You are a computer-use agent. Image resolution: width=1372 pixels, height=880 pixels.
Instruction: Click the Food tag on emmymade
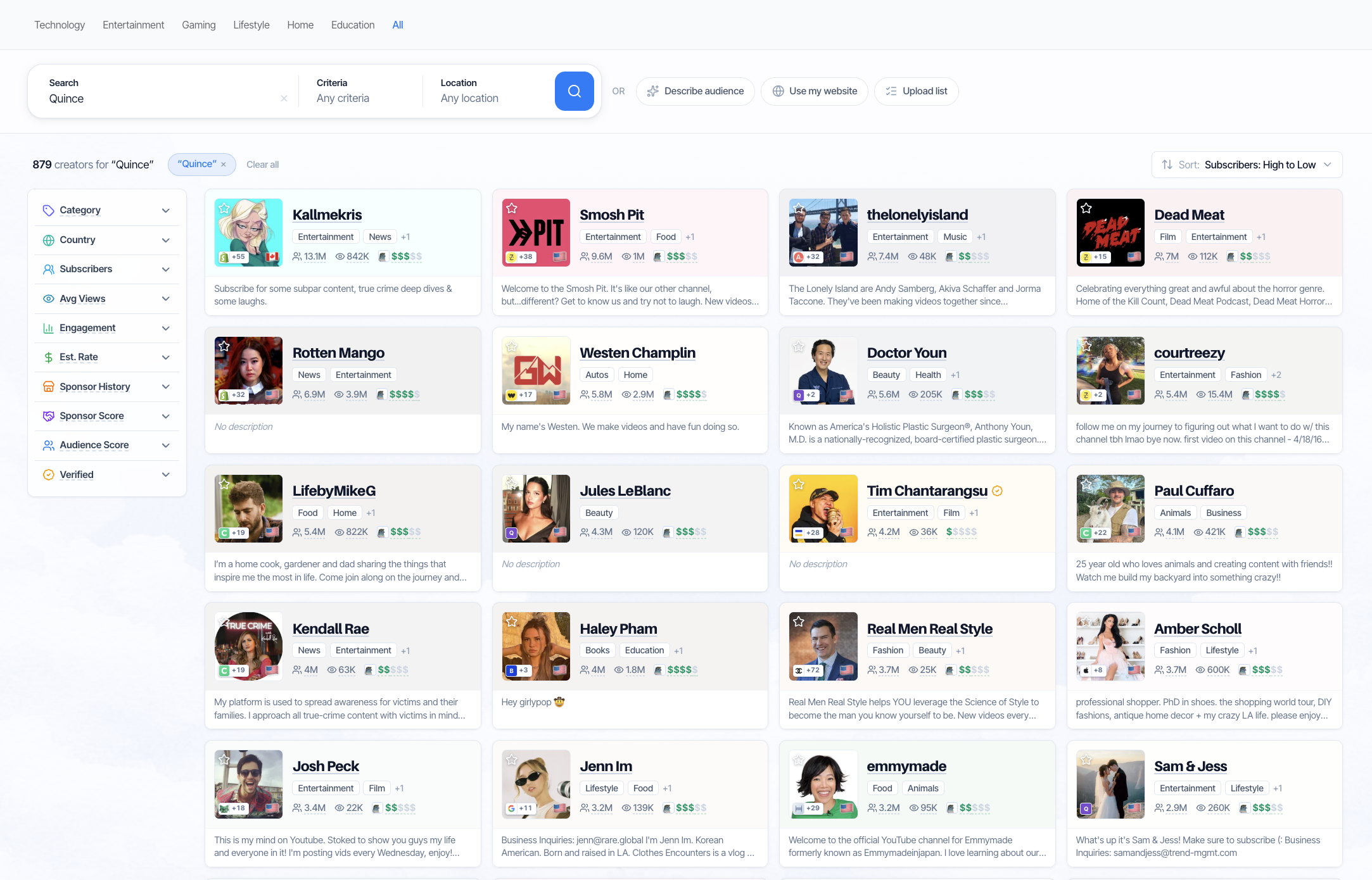tap(882, 788)
